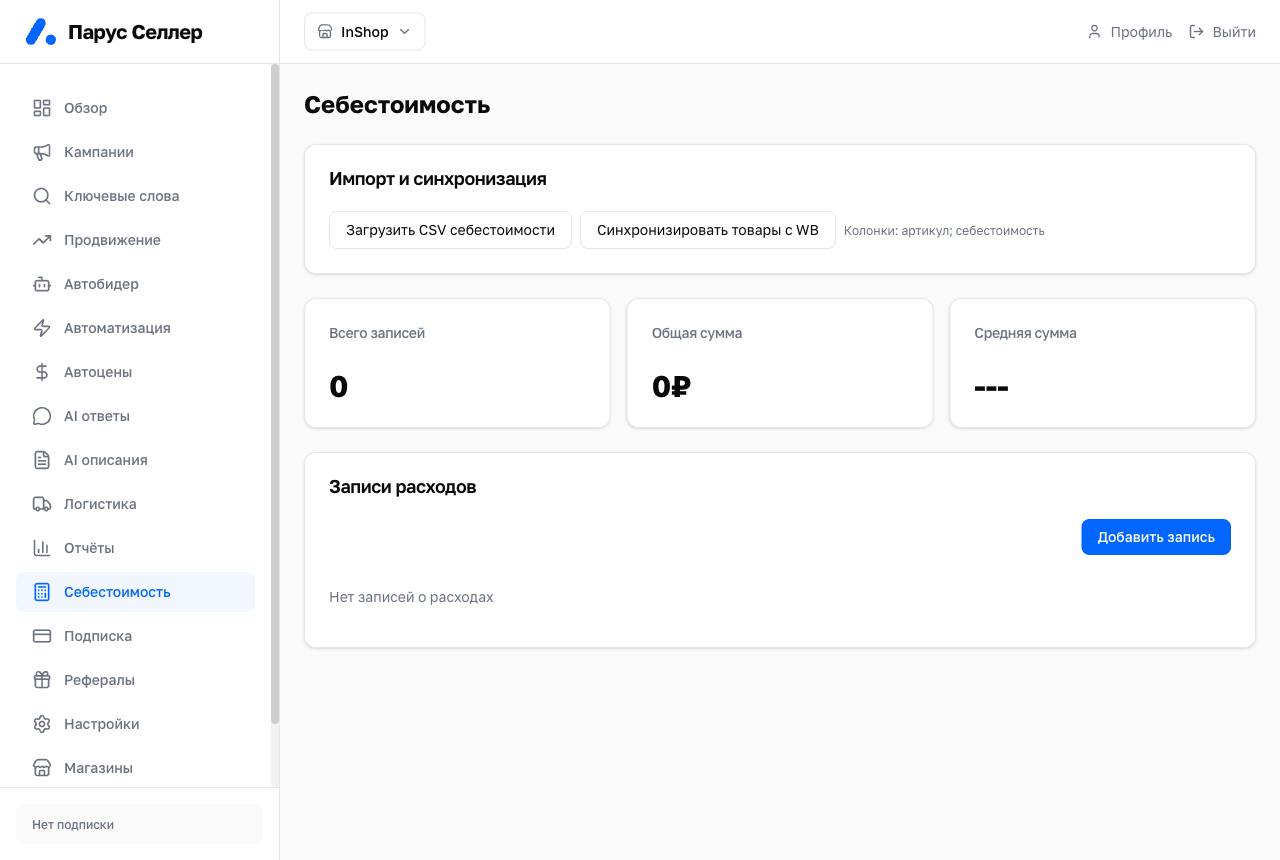Screen dimensions: 1280x860
Task: Click the Продвижение trend arrow icon
Action: coord(42,240)
